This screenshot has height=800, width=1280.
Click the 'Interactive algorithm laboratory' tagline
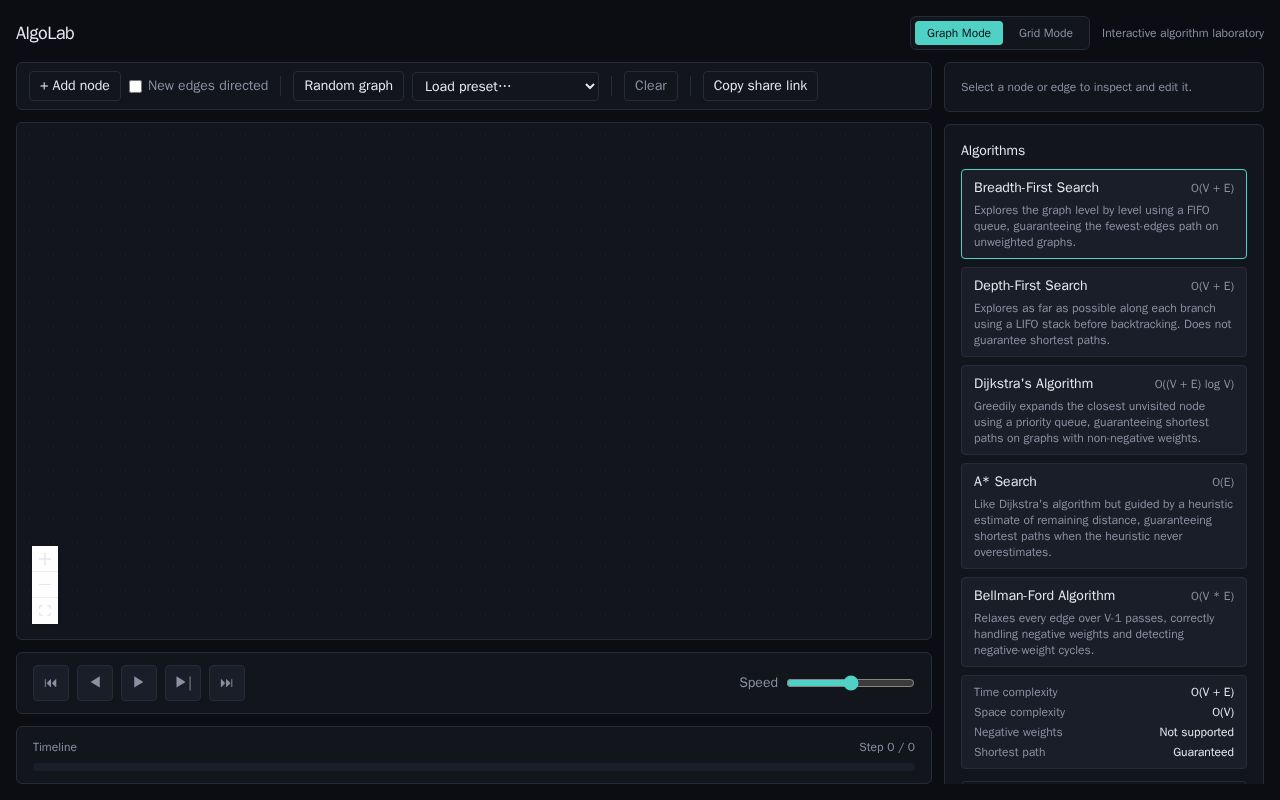click(1183, 33)
